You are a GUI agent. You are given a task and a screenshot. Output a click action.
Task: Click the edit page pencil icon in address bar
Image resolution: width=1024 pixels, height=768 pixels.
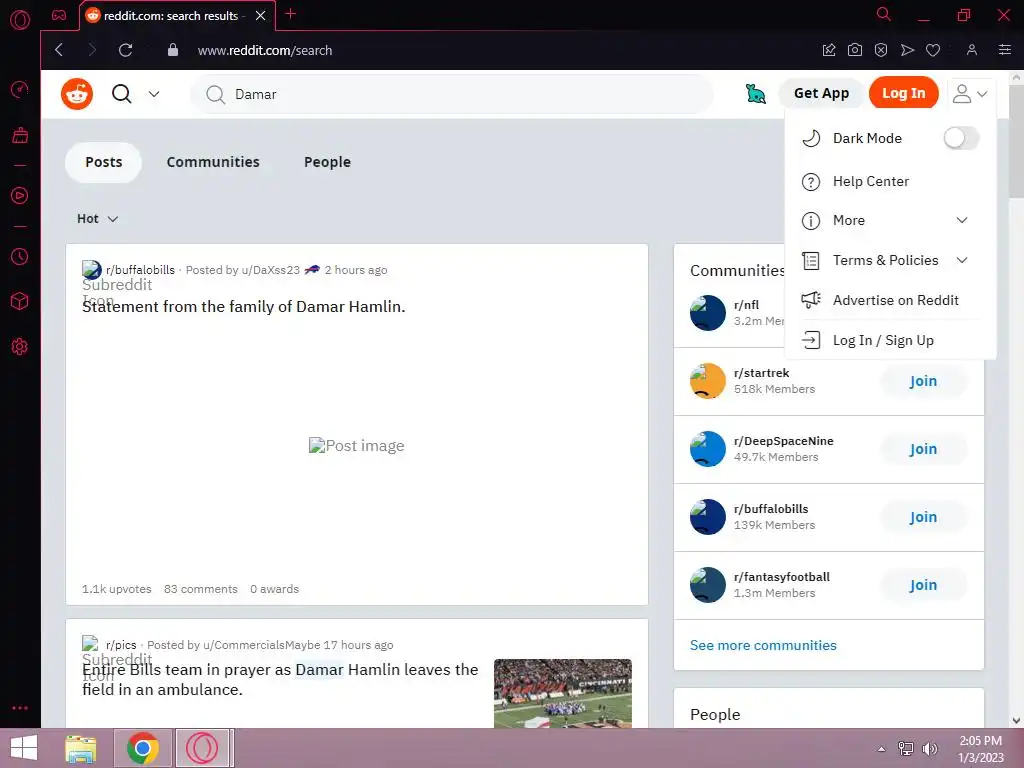pos(829,50)
